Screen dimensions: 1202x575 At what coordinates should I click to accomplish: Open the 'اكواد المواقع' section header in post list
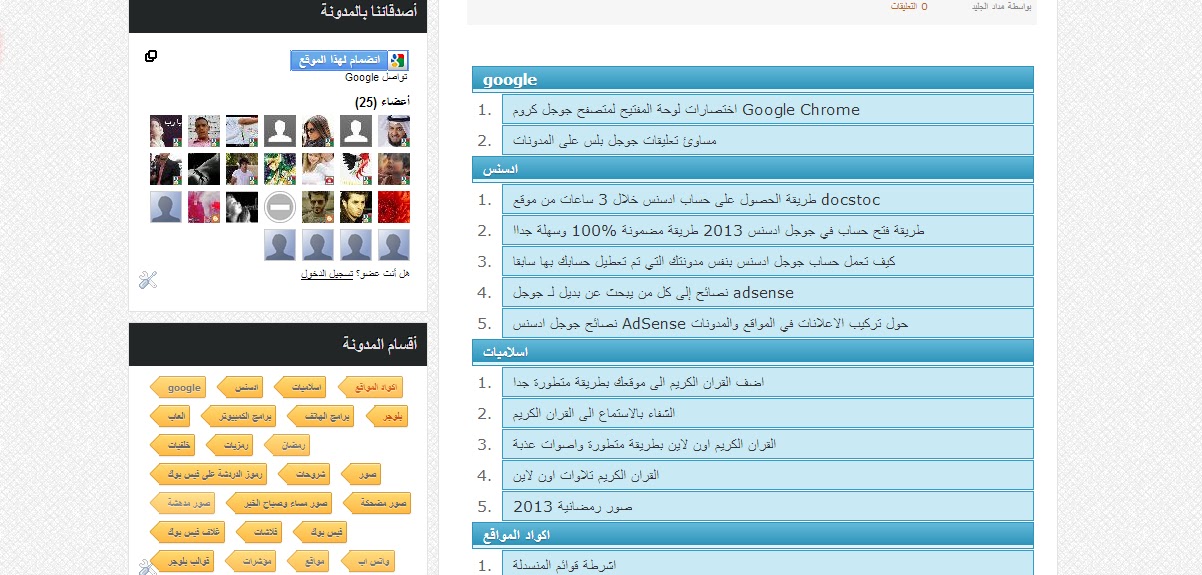[x=753, y=535]
